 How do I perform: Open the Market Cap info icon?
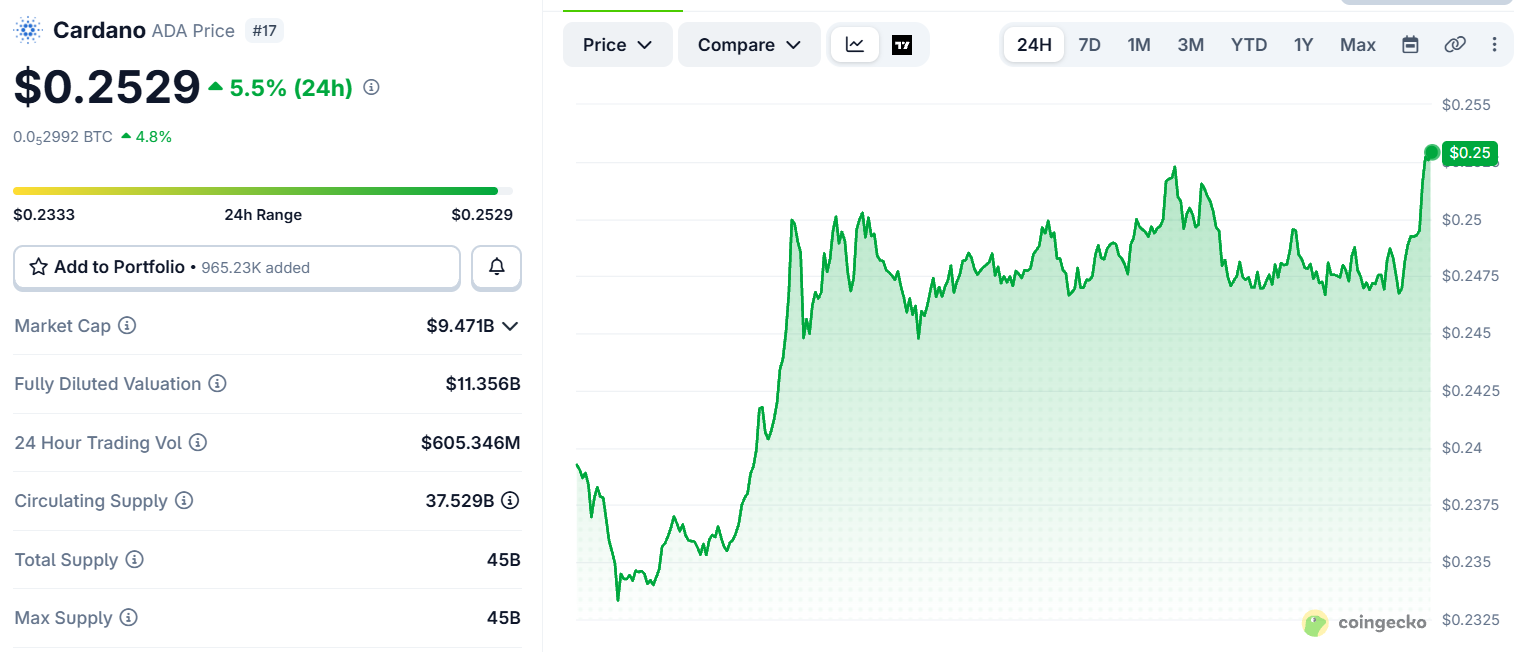click(x=127, y=326)
